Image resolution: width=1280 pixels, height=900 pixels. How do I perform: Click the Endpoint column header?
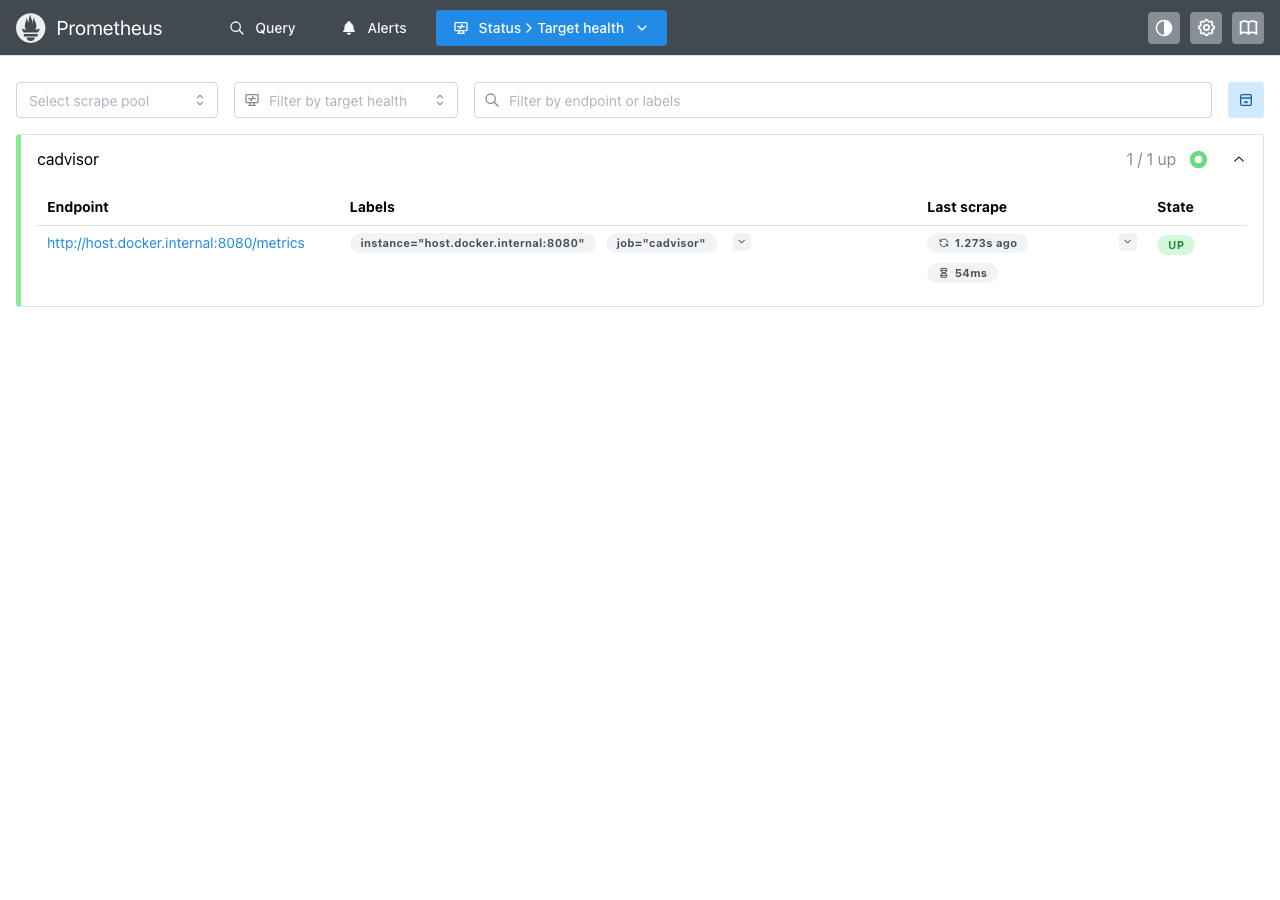(78, 207)
